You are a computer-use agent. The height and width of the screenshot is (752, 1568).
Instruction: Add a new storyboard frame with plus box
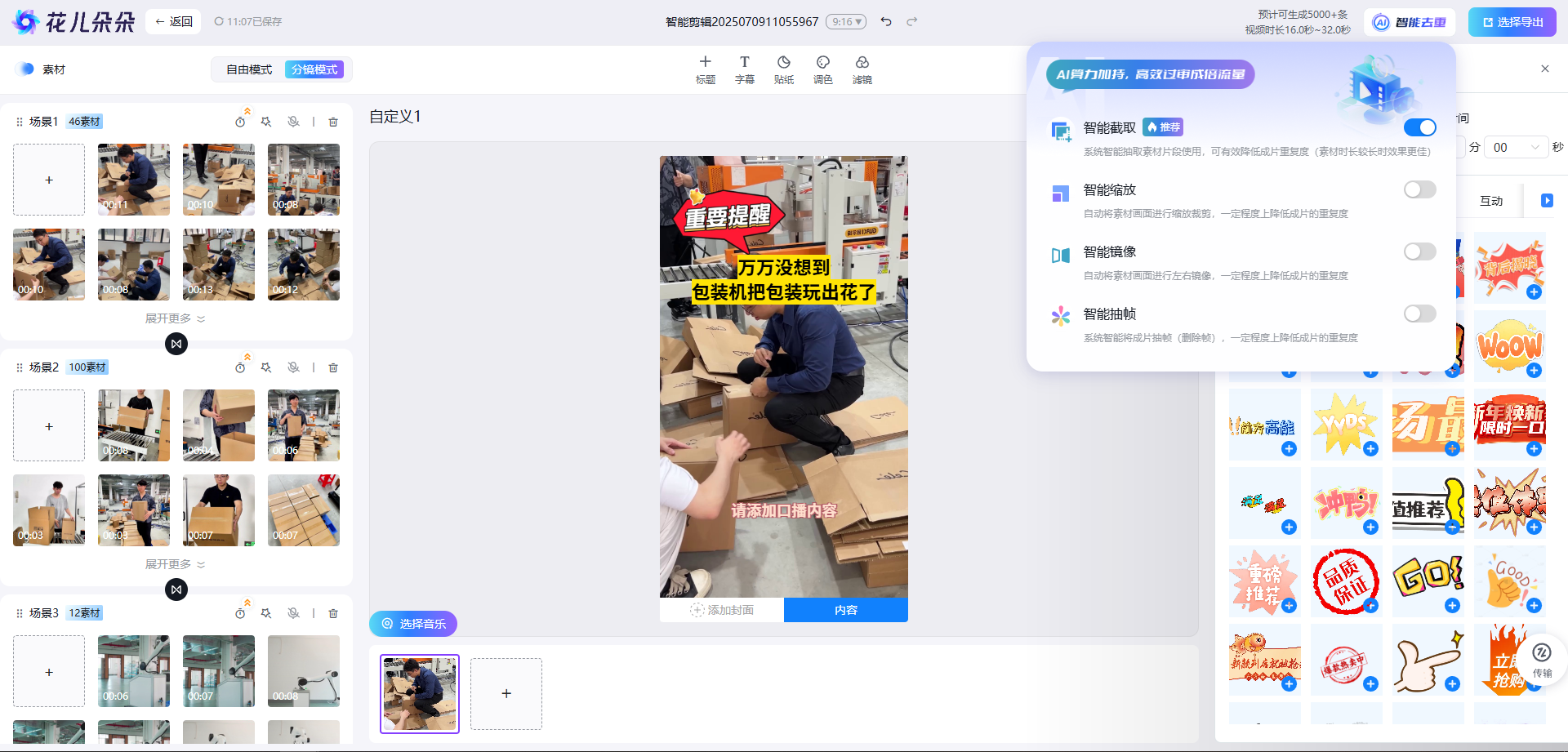pos(506,693)
